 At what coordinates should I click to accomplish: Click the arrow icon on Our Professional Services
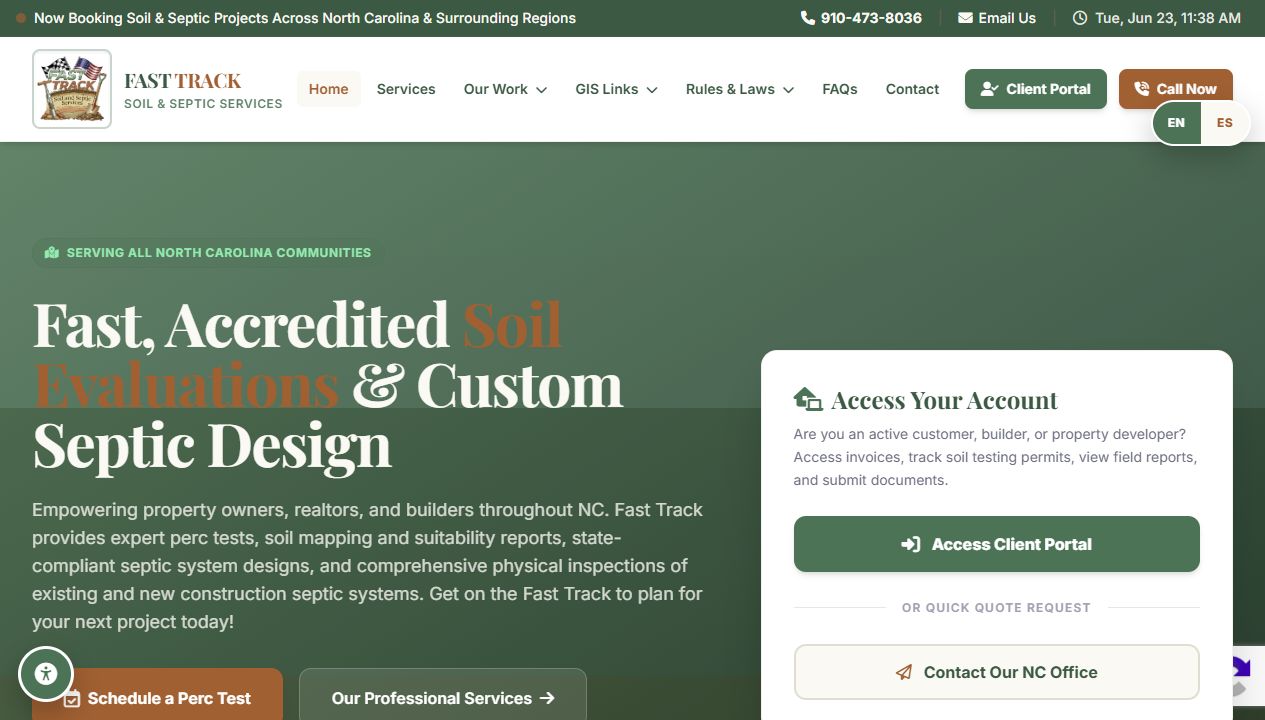point(547,698)
